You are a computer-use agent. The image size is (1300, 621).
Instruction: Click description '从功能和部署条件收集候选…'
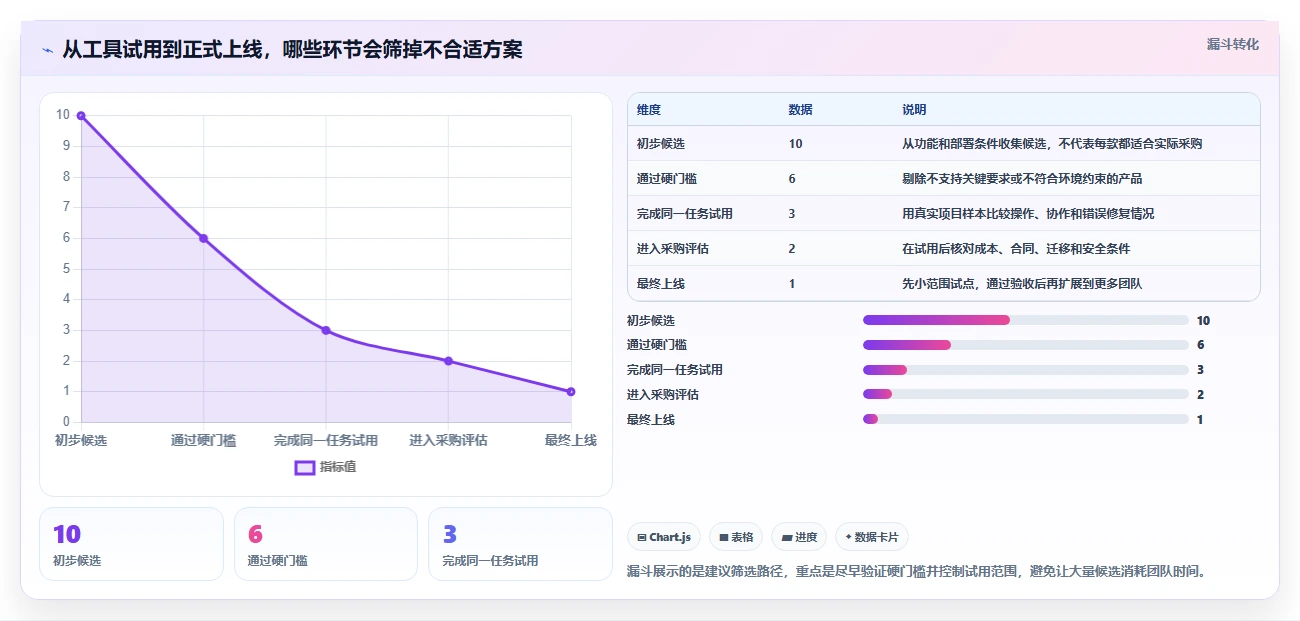1052,144
